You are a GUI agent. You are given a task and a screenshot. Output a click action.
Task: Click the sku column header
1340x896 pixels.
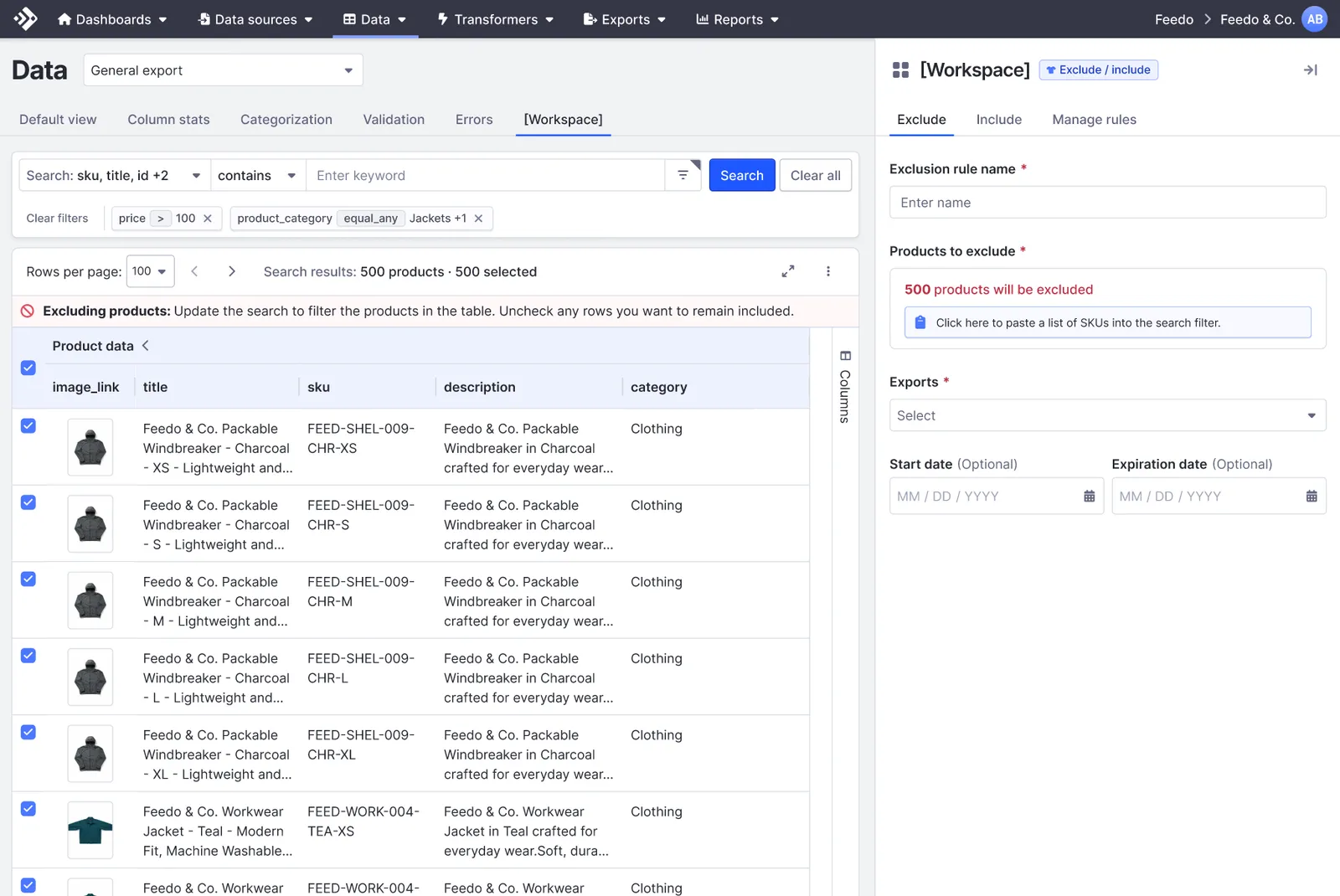[x=318, y=387]
